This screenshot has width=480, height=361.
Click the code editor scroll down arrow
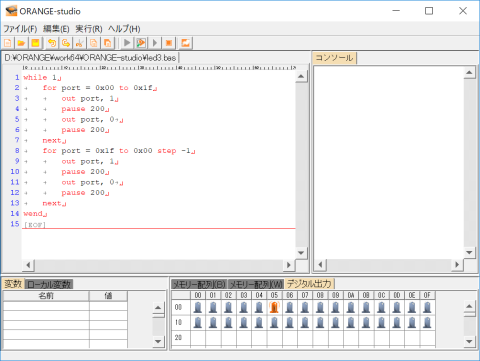tap(301, 253)
